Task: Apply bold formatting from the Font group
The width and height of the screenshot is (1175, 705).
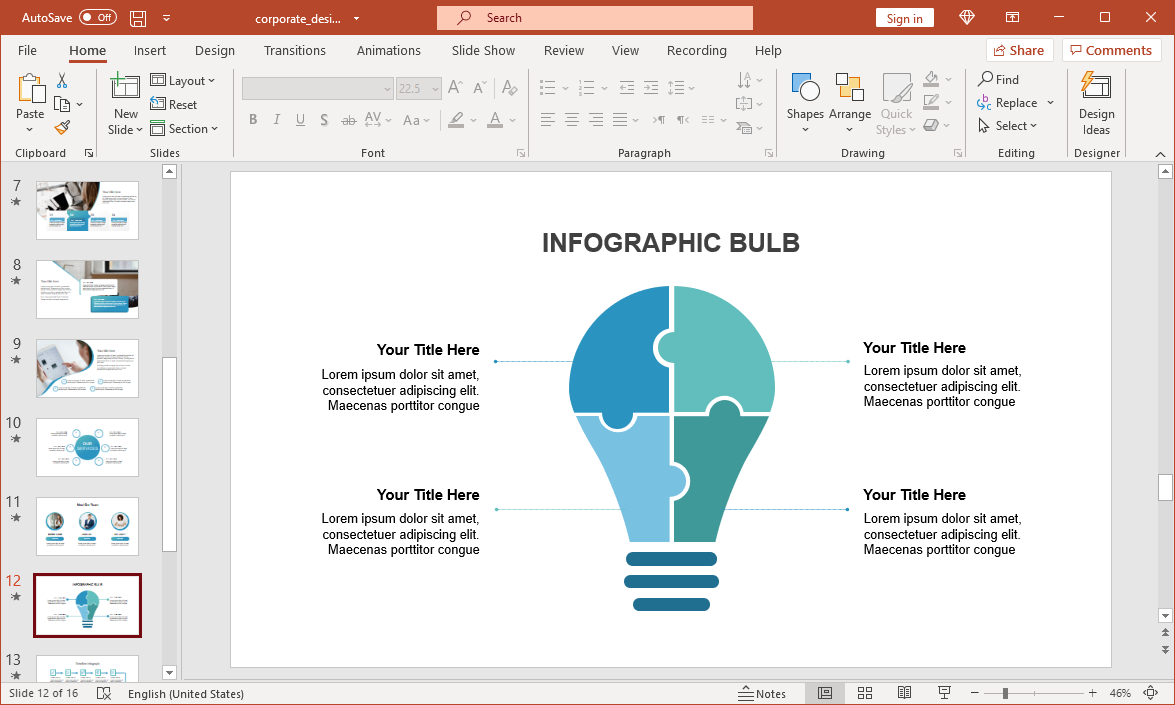Action: [253, 120]
